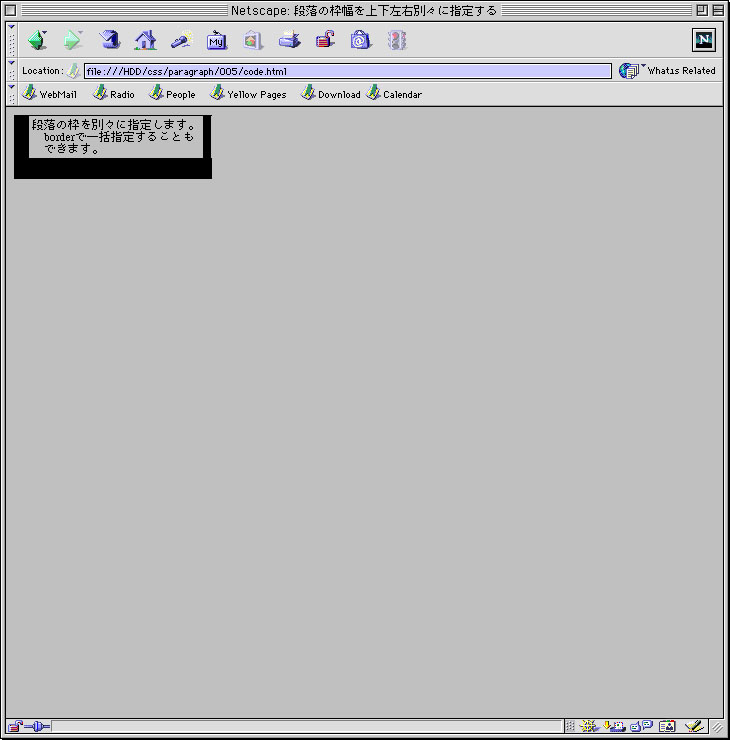
Task: Click the window zoom box in title bar
Action: [x=702, y=10]
